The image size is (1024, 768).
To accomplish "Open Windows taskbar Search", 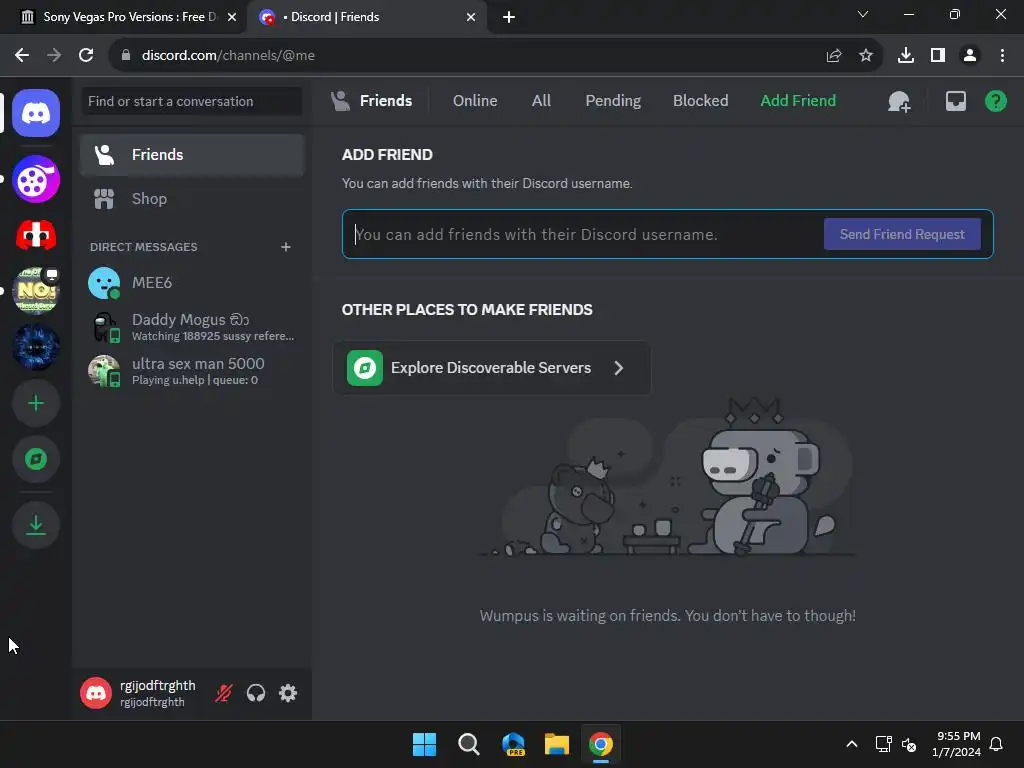I will (469, 744).
